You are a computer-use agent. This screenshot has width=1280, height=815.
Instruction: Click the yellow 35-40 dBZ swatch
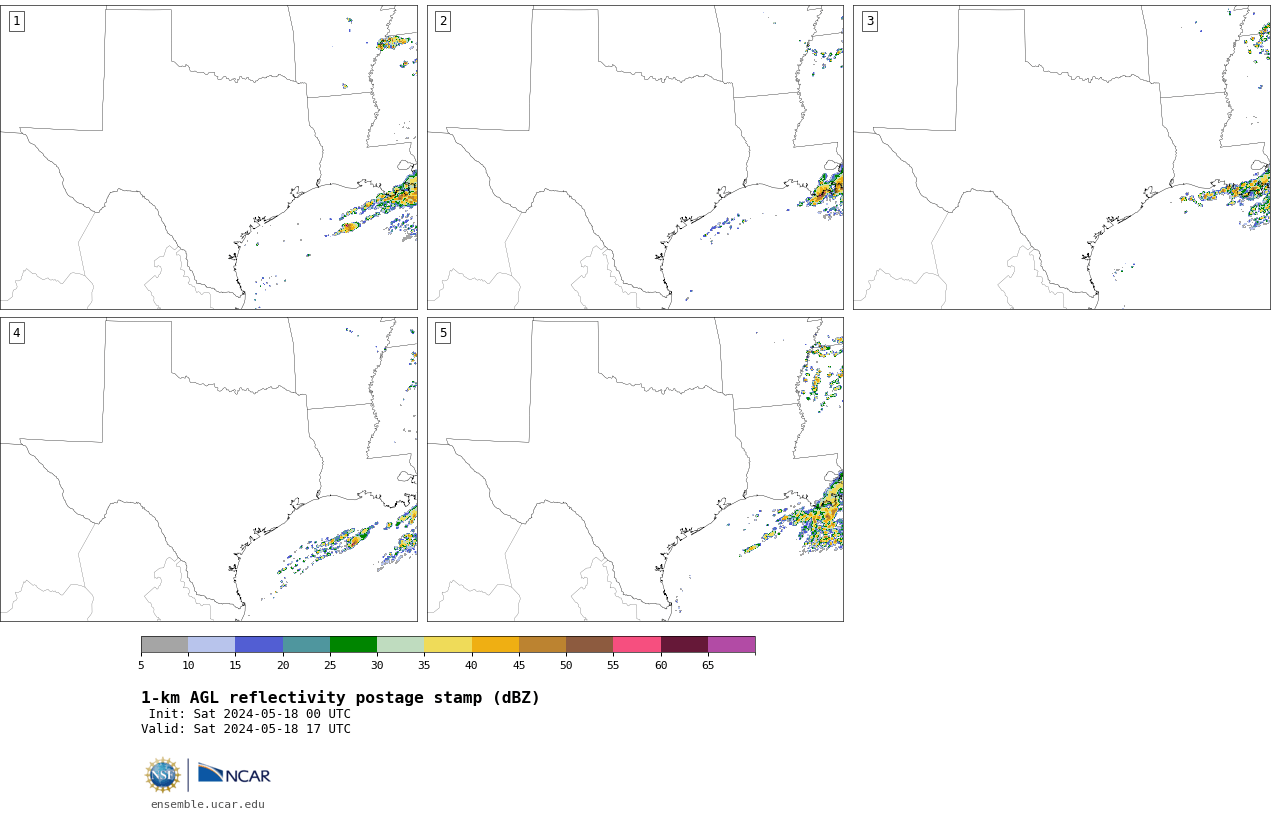click(x=448, y=644)
